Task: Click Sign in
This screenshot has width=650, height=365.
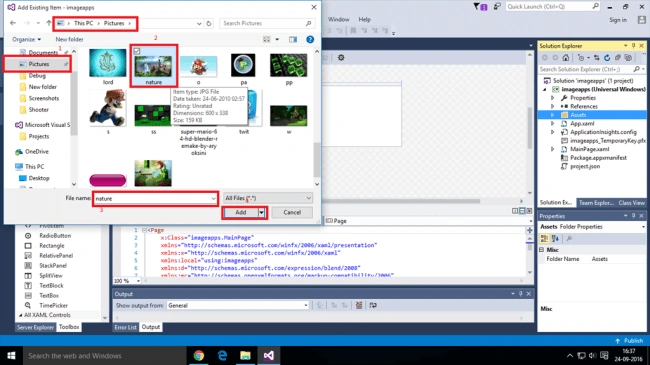Action: [x=618, y=19]
